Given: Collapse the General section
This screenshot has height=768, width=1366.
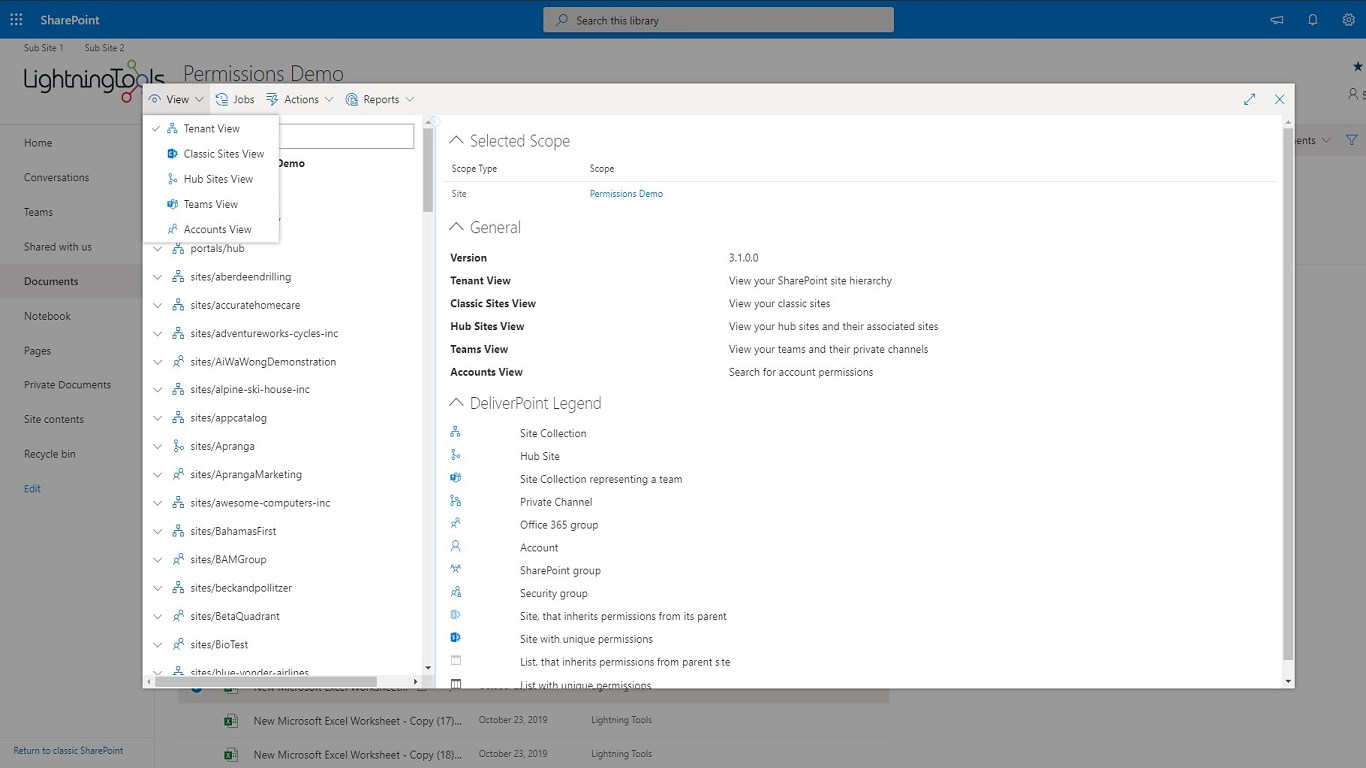Looking at the screenshot, I should (x=456, y=227).
